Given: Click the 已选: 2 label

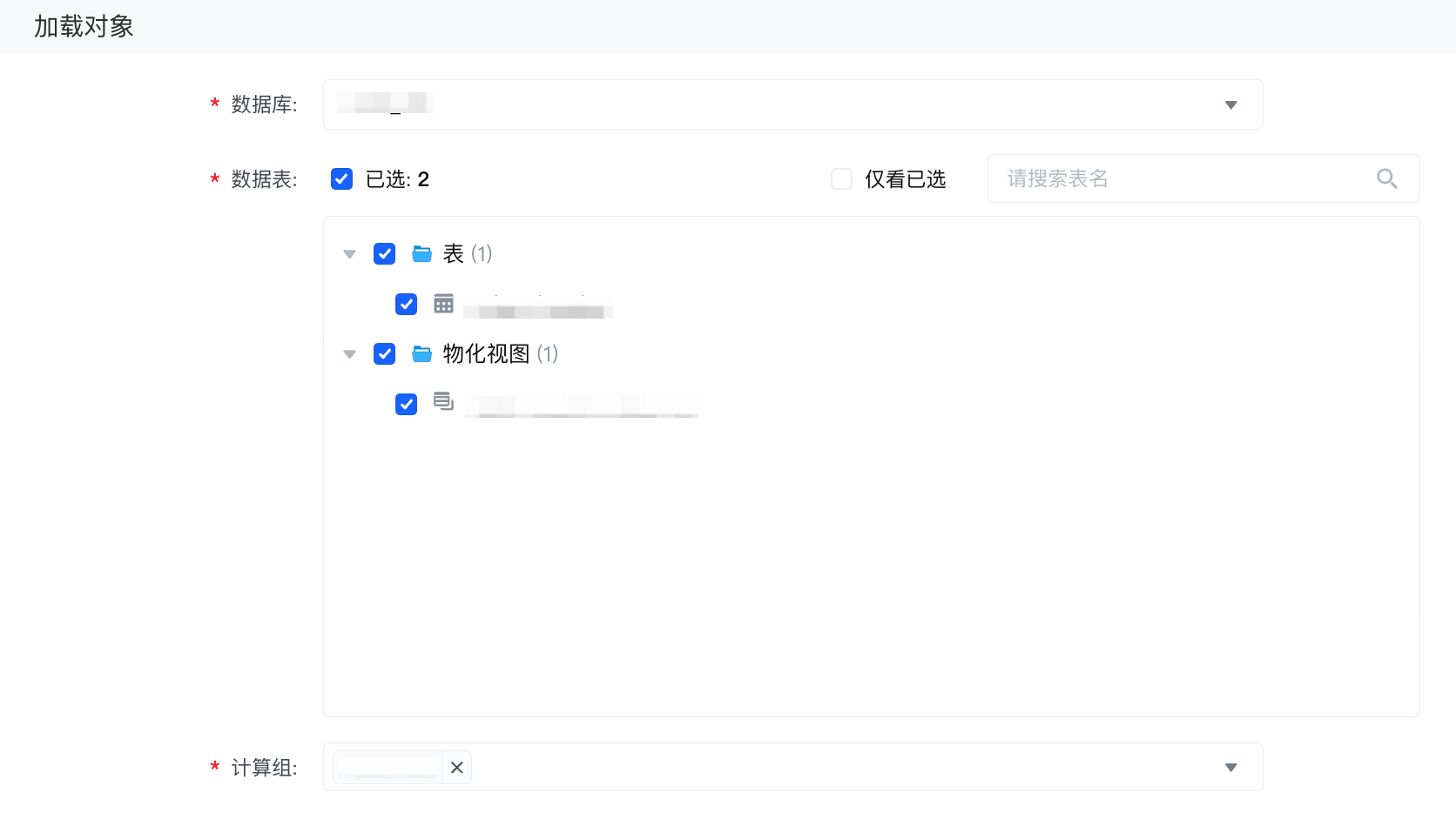Looking at the screenshot, I should [x=397, y=179].
